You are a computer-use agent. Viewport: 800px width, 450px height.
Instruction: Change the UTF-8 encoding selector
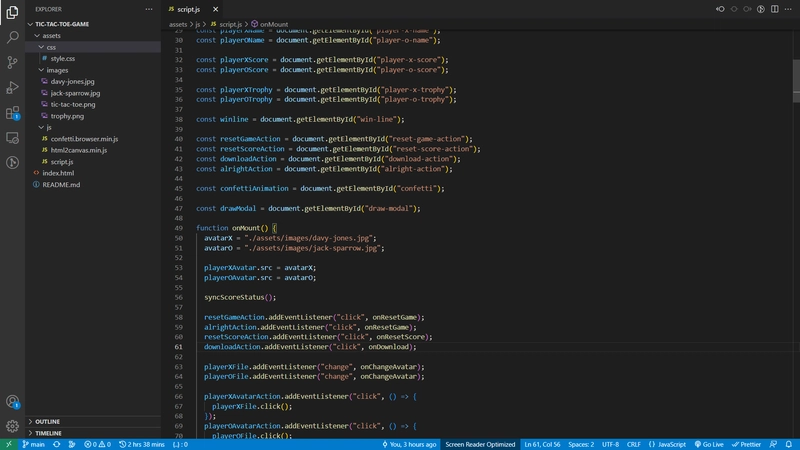tap(610, 444)
